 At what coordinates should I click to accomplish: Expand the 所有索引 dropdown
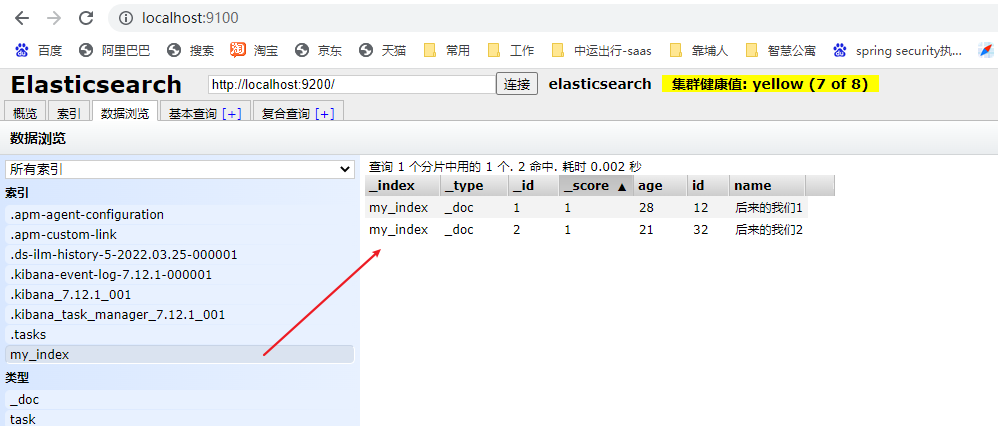pos(179,169)
